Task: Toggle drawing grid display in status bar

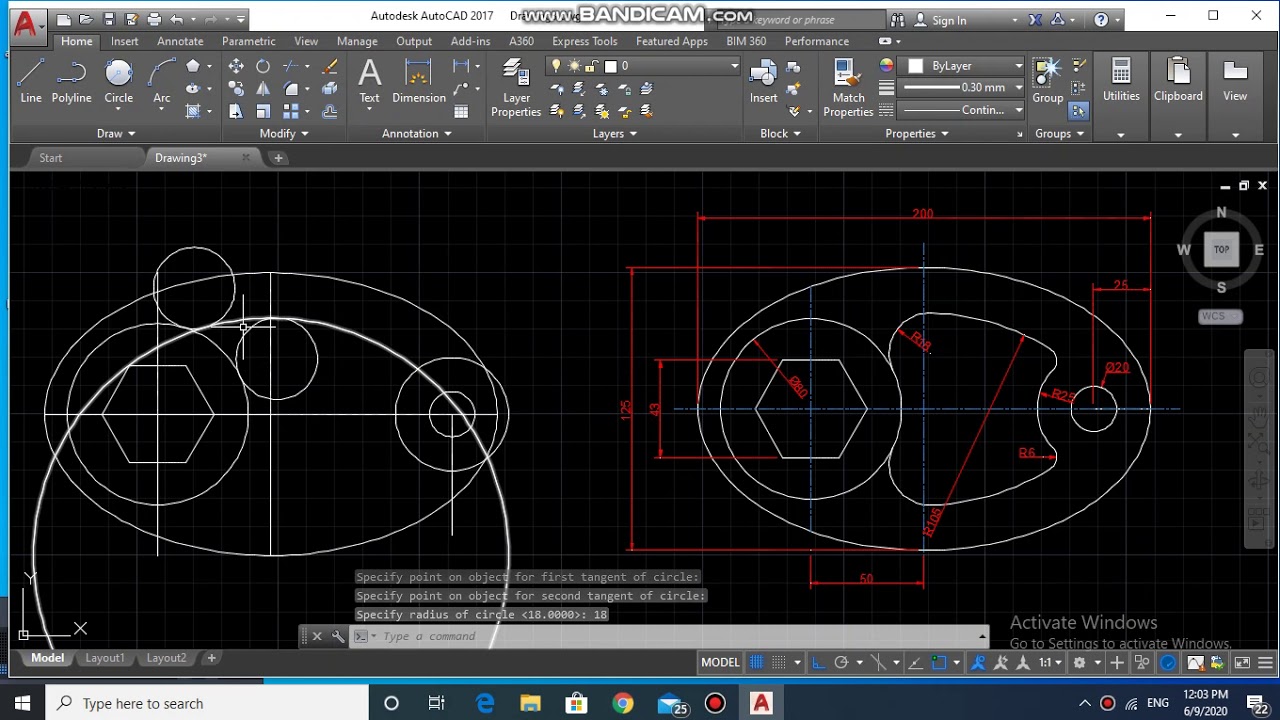Action: (x=757, y=662)
